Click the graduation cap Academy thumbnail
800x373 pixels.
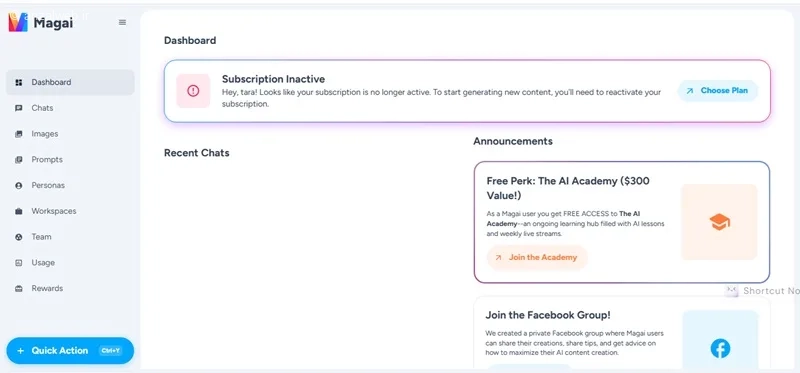(719, 222)
